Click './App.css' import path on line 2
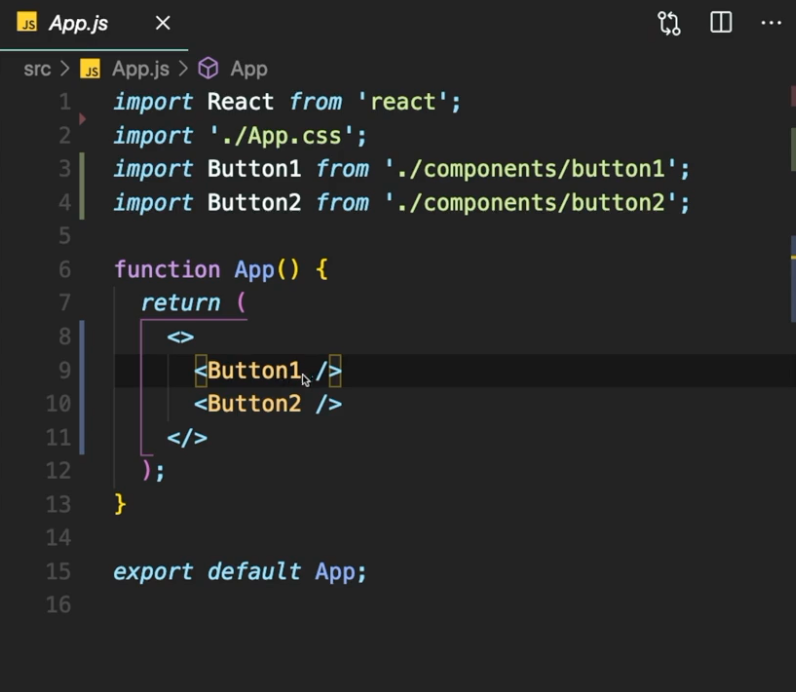The width and height of the screenshot is (796, 692). tap(281, 136)
